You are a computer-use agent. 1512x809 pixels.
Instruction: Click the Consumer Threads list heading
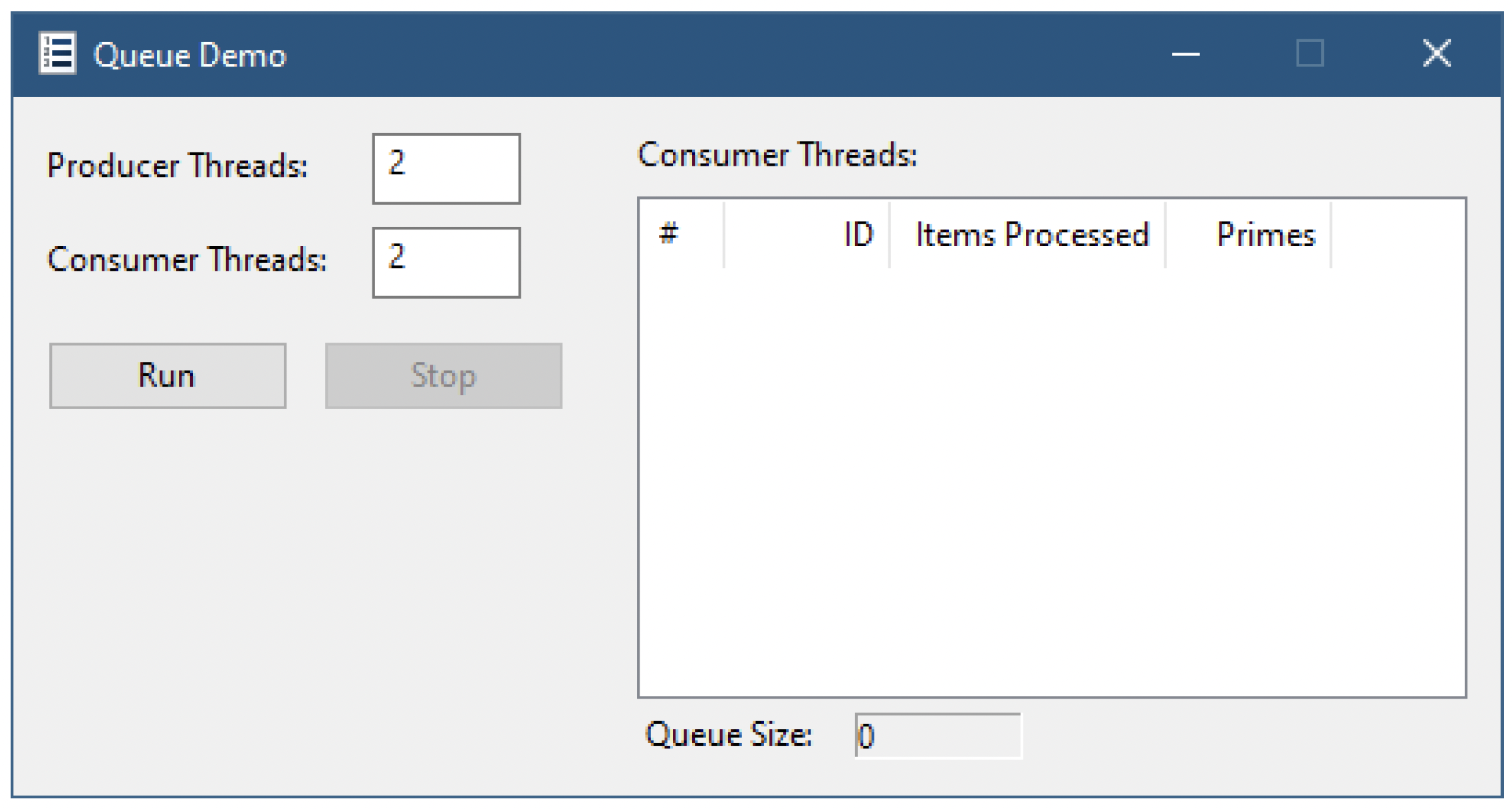click(777, 155)
